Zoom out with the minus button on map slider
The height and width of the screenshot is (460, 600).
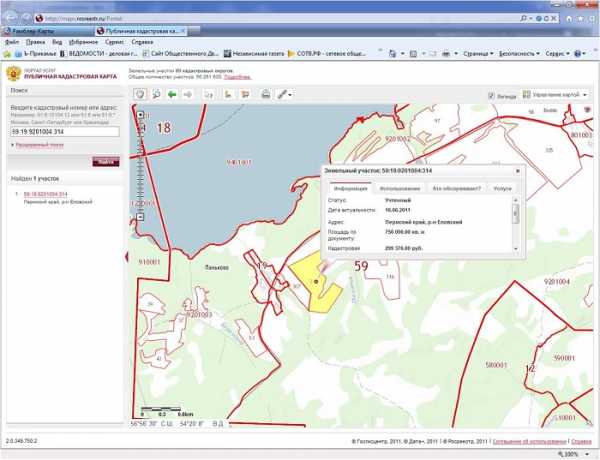coord(140,217)
